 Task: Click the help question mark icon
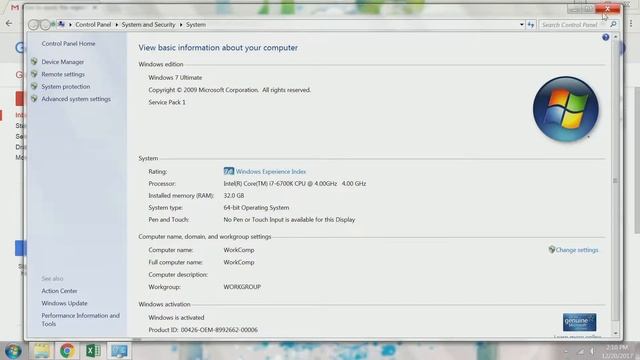point(605,38)
